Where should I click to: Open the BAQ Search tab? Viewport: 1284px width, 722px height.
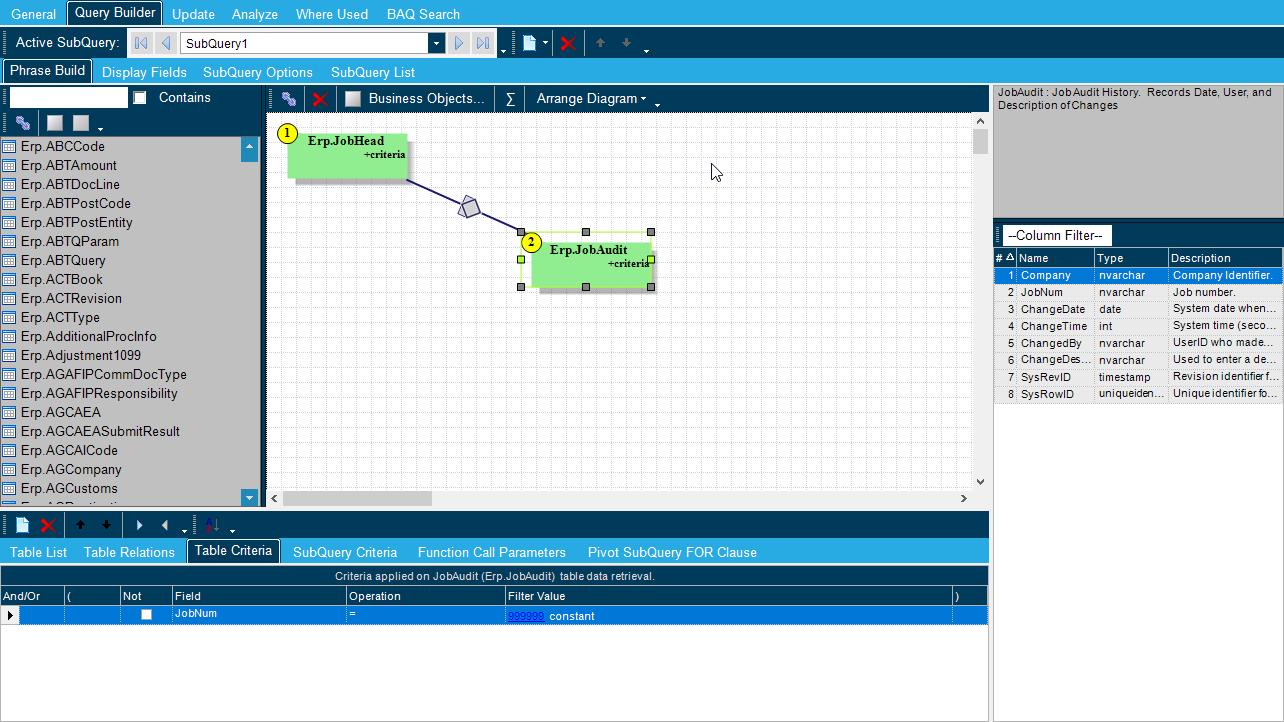tap(423, 14)
